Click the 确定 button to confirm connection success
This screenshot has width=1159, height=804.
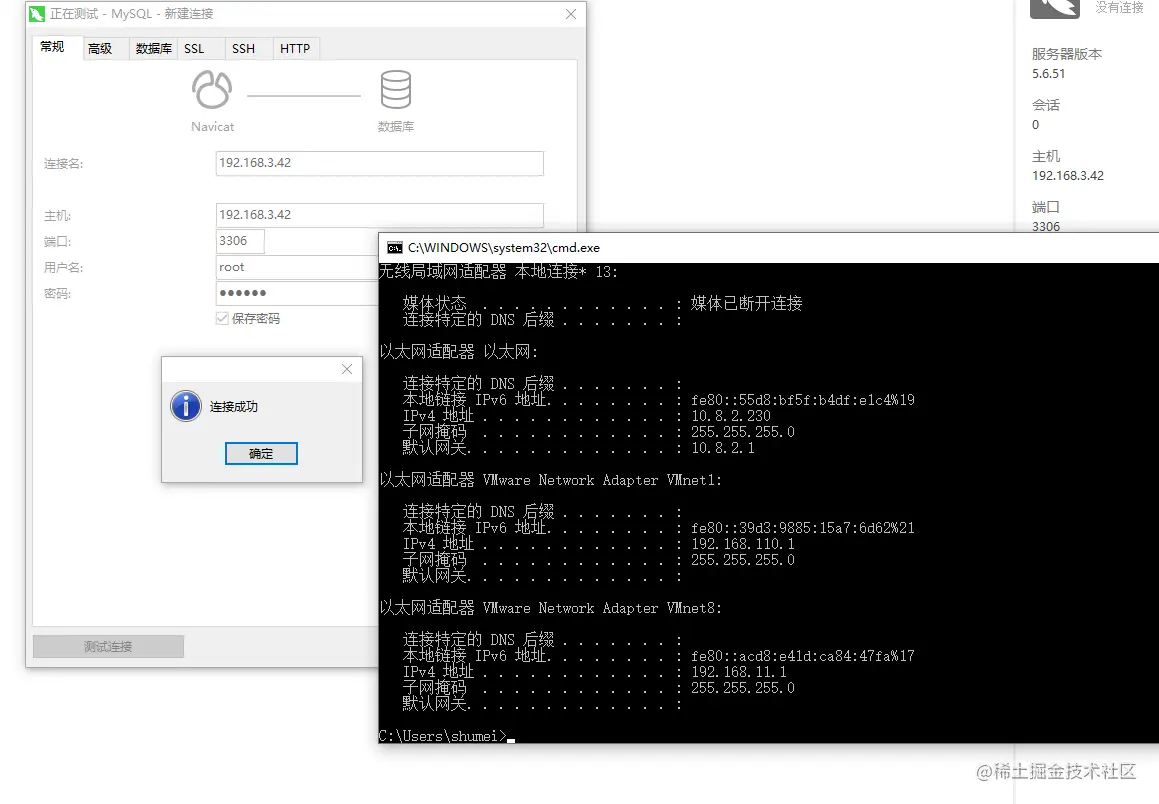[x=261, y=453]
